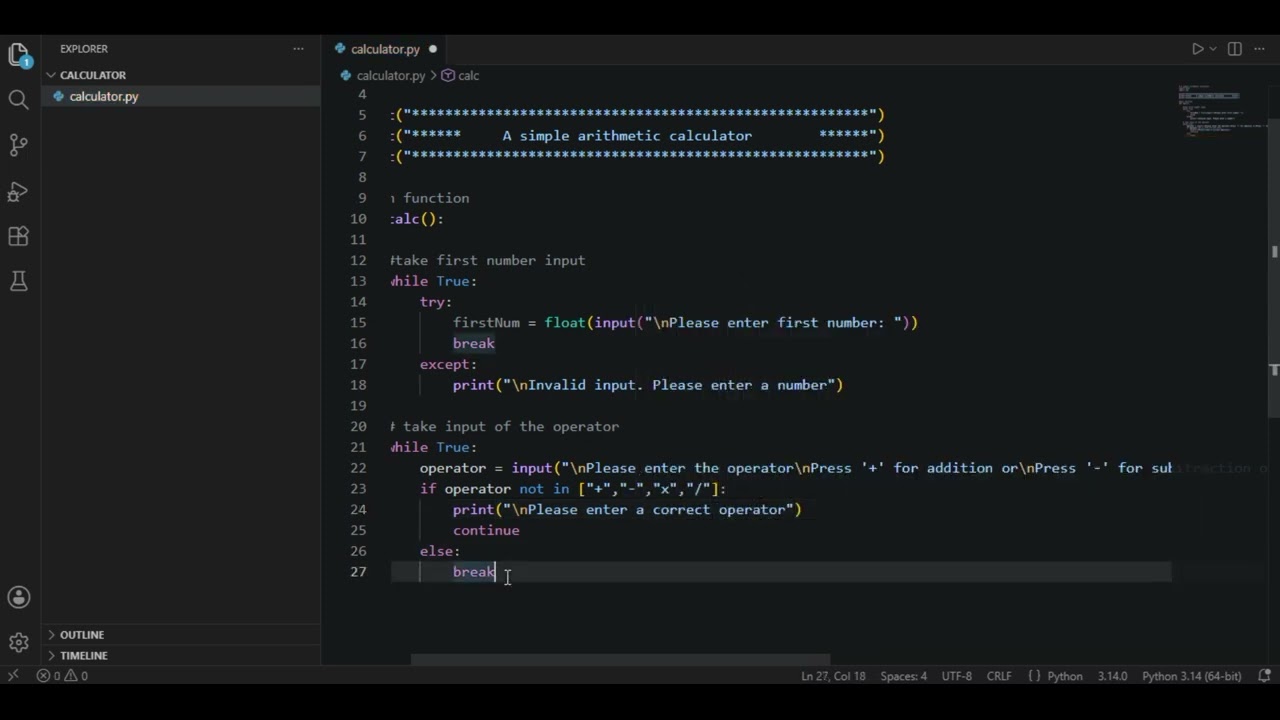Viewport: 1280px width, 720px height.
Task: Click the 'continue' keyword on line 25
Action: coord(486,531)
